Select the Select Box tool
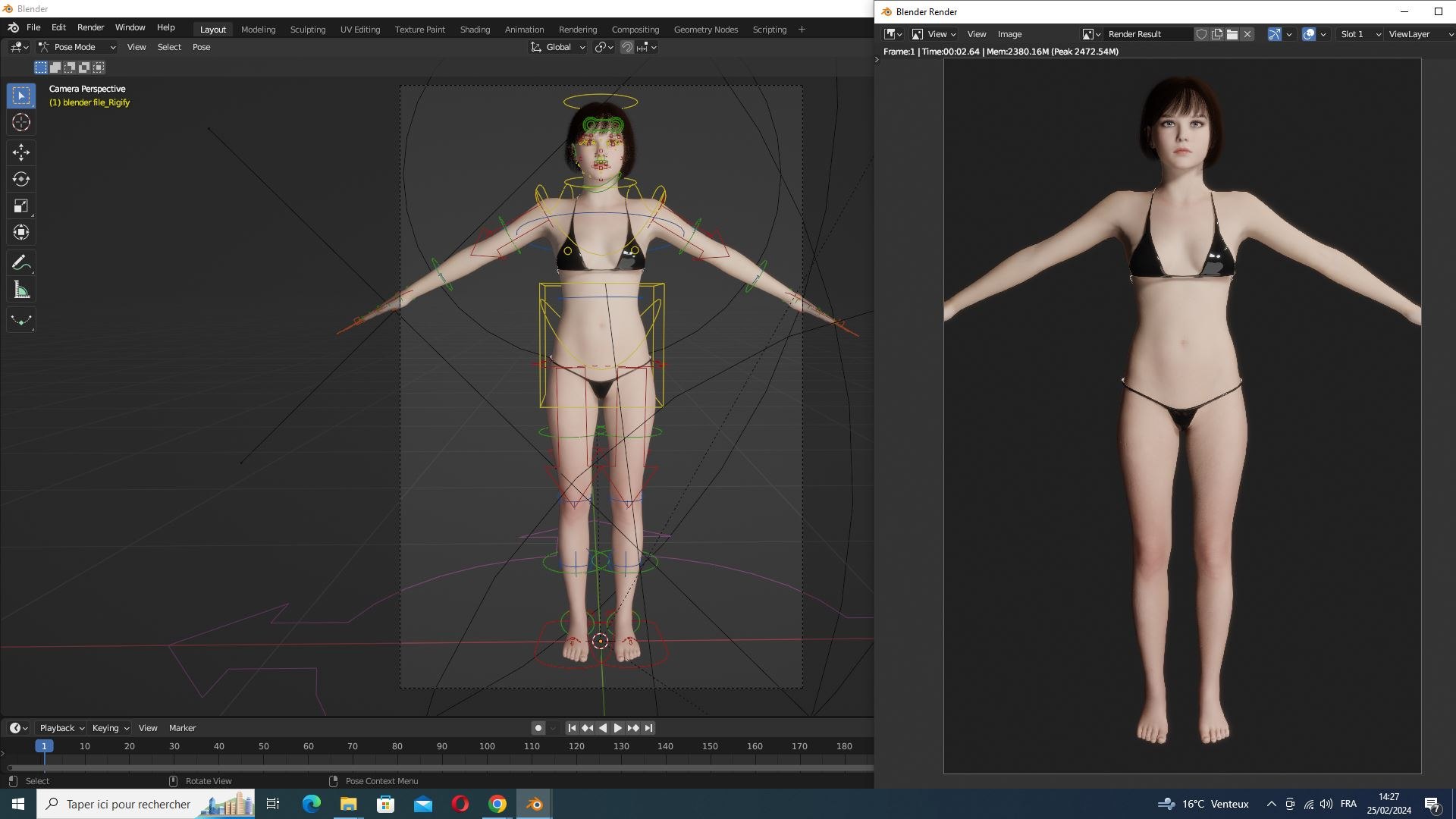 21,96
